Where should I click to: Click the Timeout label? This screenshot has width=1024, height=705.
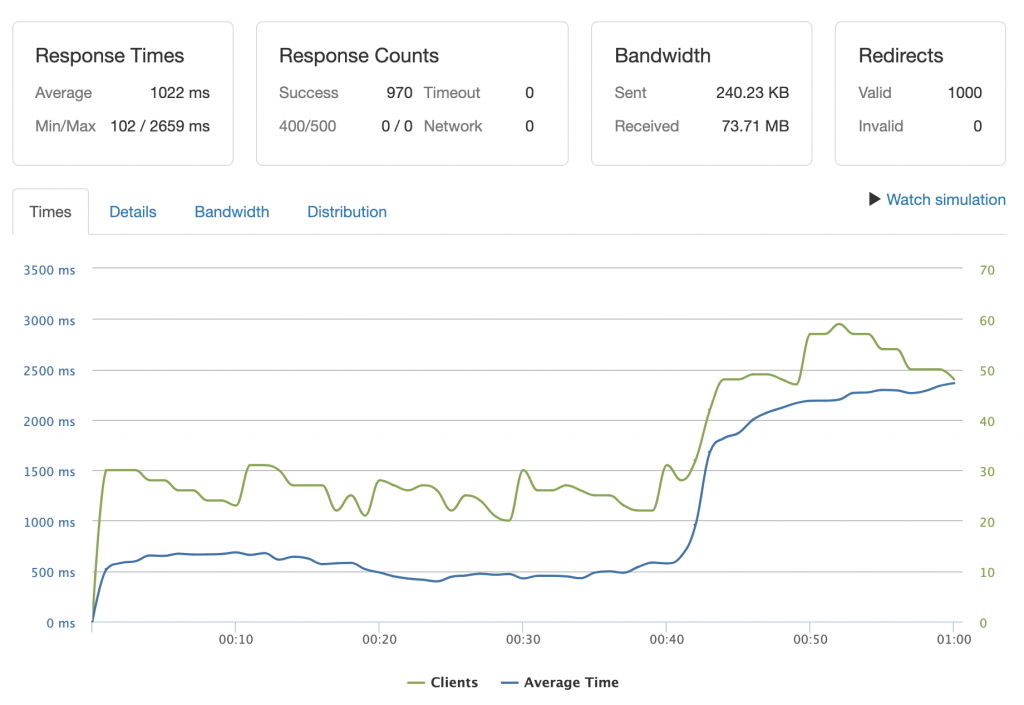pos(452,93)
